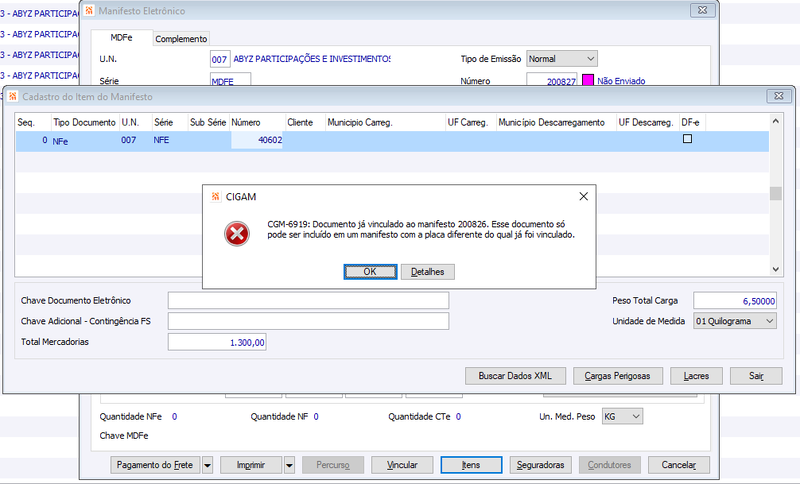Close the CIGAM error dialog with X
The height and width of the screenshot is (484, 800).
pos(584,196)
